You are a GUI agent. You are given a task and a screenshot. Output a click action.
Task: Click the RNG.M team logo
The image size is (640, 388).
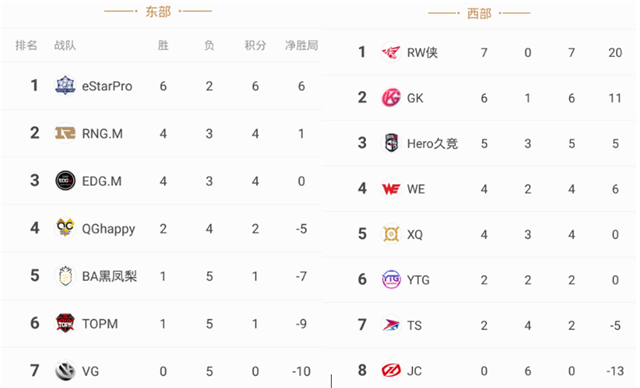(x=65, y=133)
